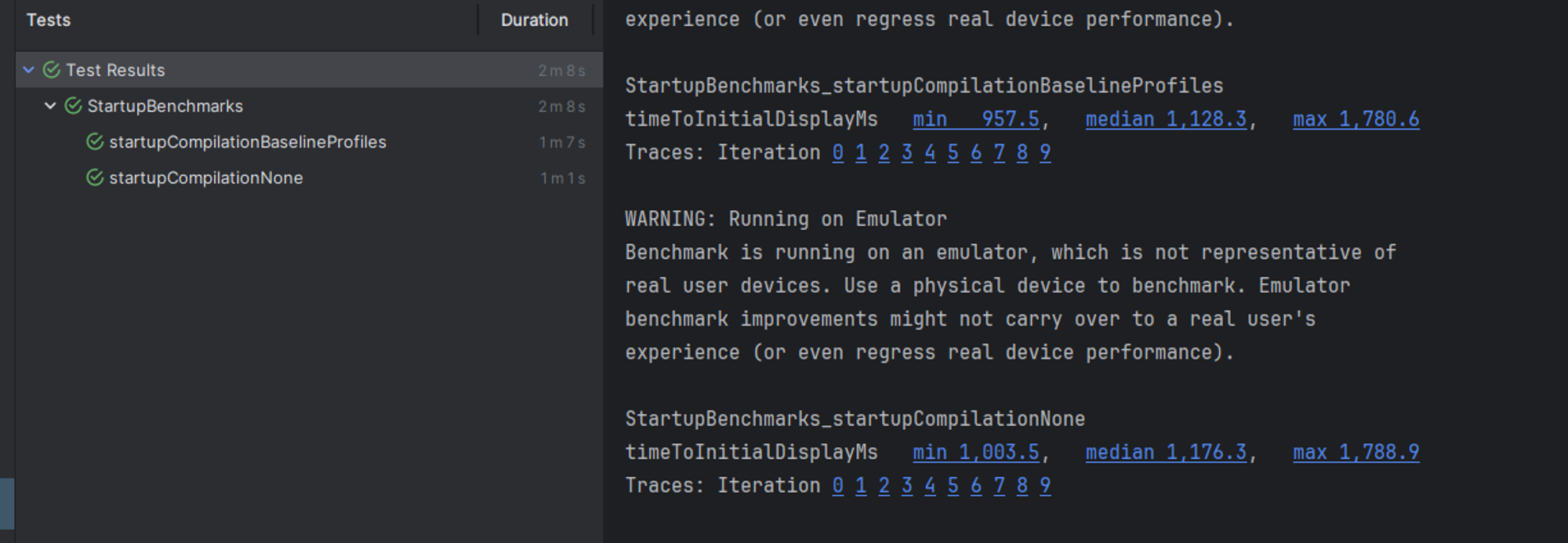The image size is (1568, 543).
Task: Open the median 1,128.3 trace link
Action: (x=1165, y=119)
